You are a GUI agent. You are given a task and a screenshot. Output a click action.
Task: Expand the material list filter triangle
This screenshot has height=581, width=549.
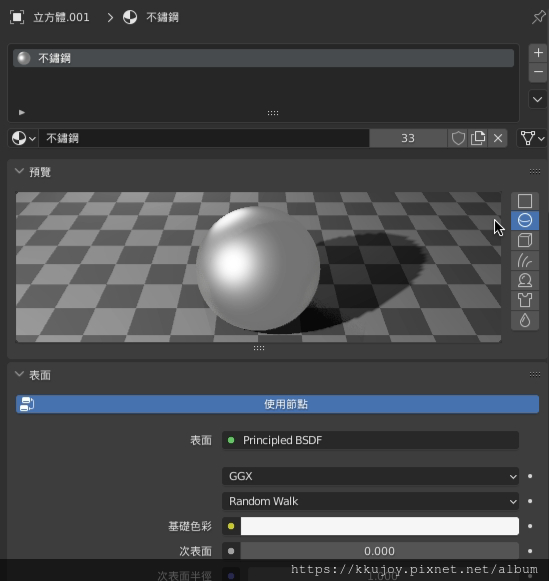click(x=22, y=112)
